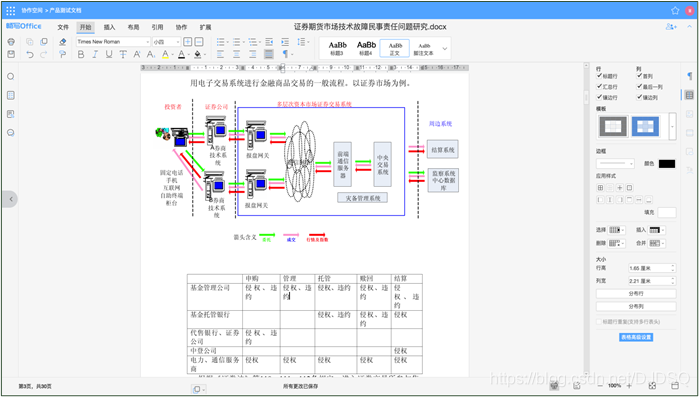Image resolution: width=699 pixels, height=397 pixels.
Task: Align text left
Action: point(221,54)
